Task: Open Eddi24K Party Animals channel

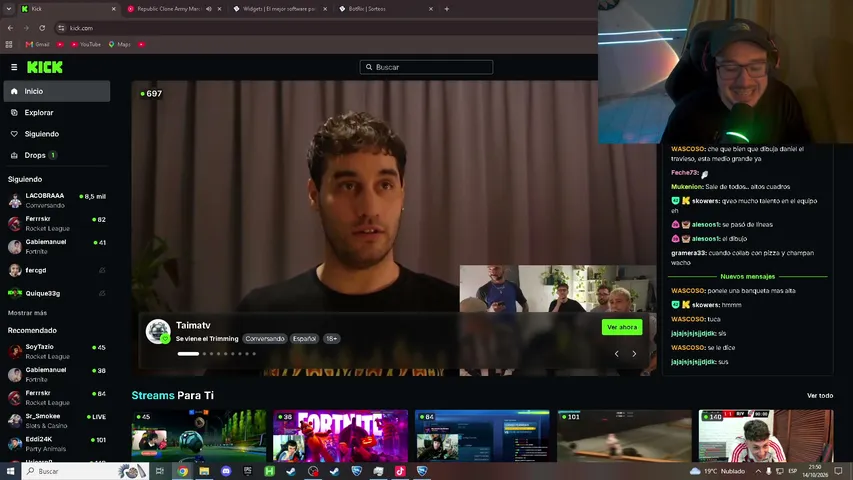Action: [x=57, y=444]
